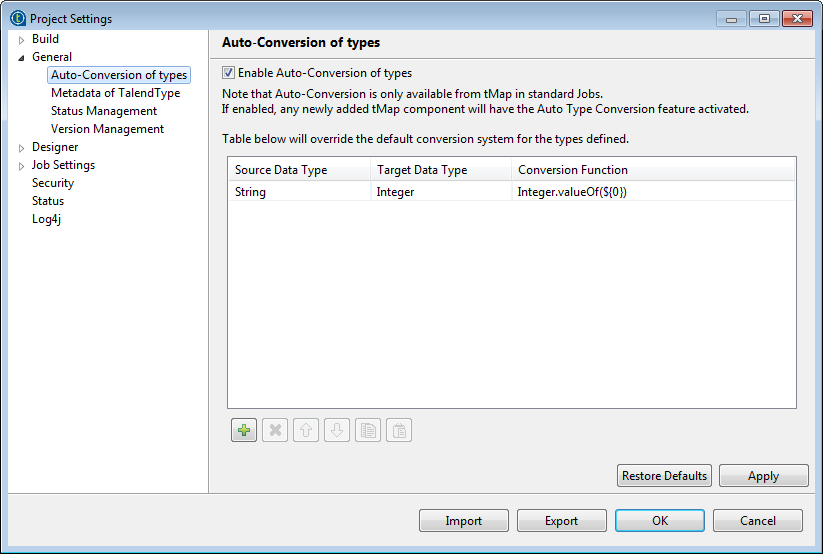Open Status Management settings page
Image resolution: width=823 pixels, height=554 pixels.
(x=104, y=111)
